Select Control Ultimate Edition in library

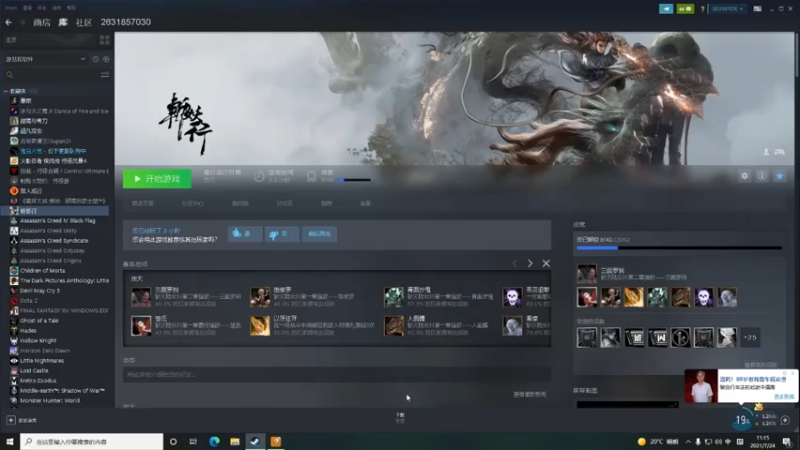click(x=59, y=171)
